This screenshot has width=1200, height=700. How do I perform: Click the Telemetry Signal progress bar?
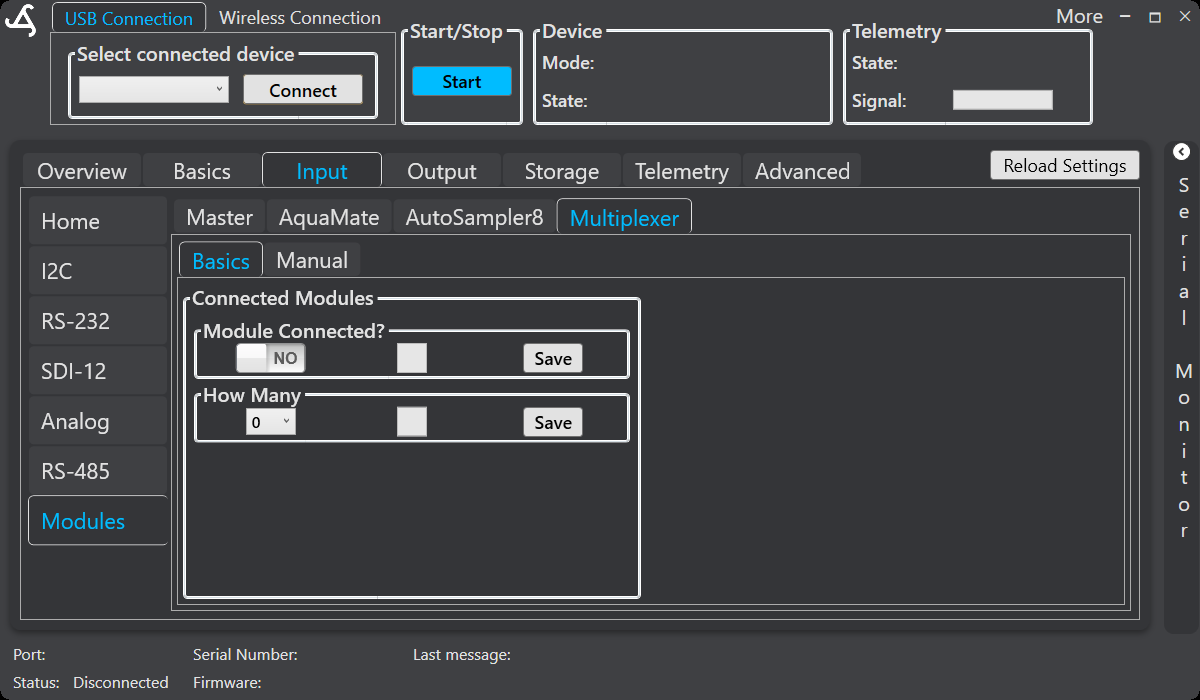point(1003,100)
